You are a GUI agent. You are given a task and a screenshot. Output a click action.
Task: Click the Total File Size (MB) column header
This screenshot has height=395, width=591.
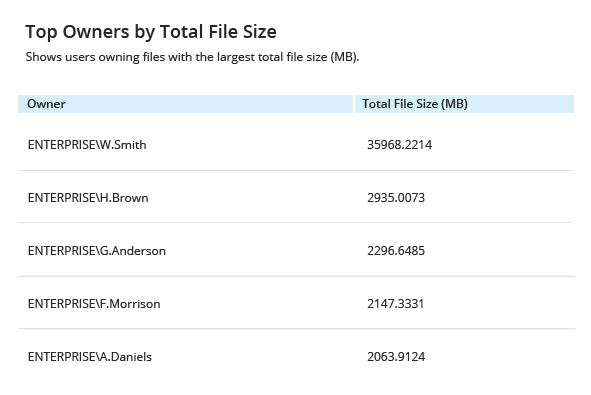464,104
